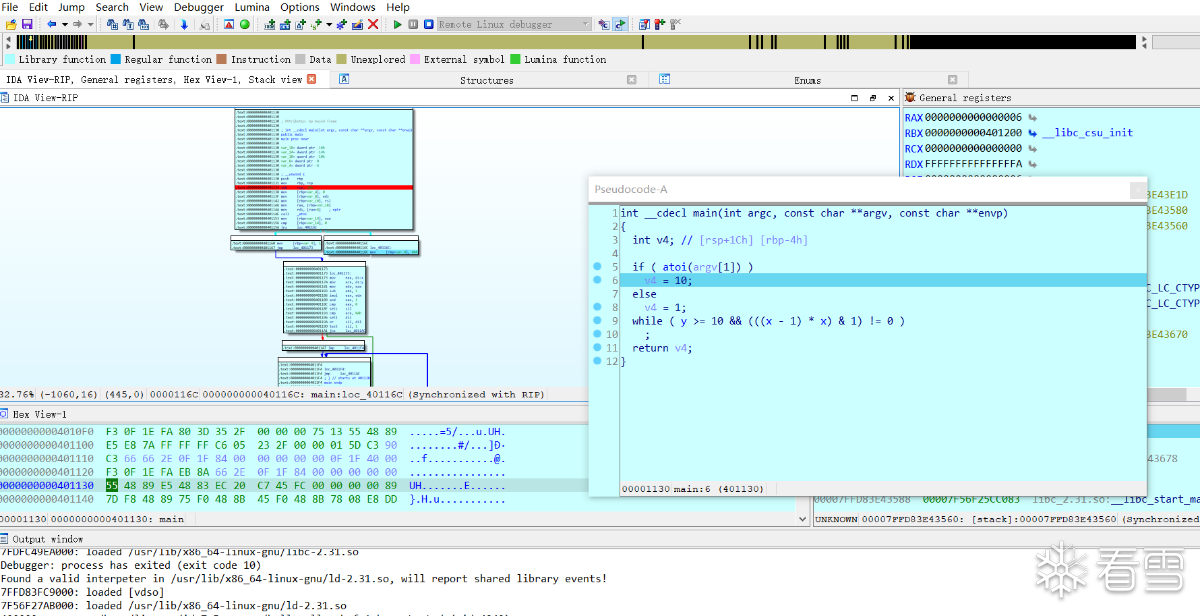
Task: Click red highlighted instruction in graph node
Action: (x=324, y=187)
